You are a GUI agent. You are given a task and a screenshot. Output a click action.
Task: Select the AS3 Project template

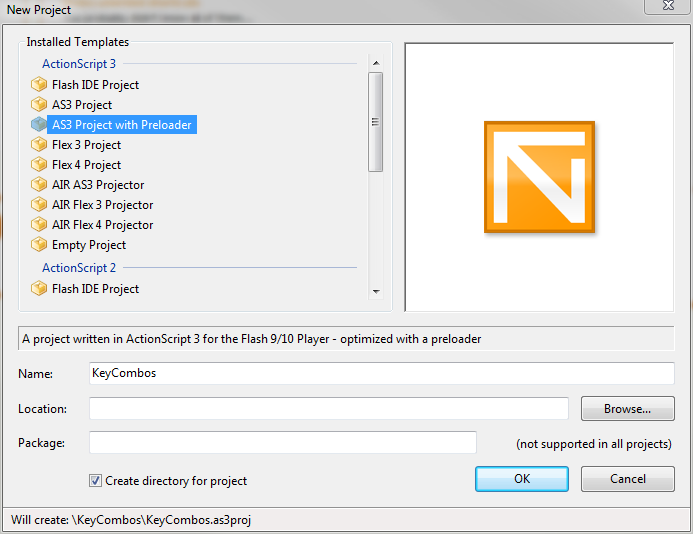[x=82, y=105]
